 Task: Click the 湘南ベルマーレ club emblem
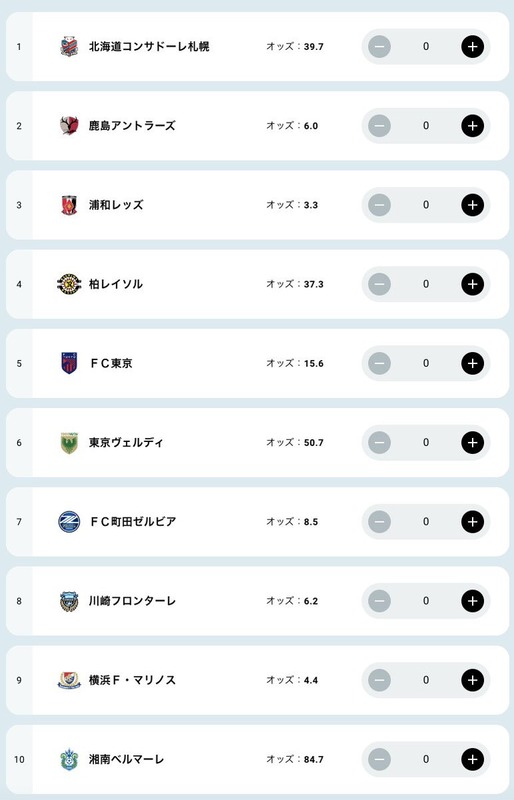point(69,759)
